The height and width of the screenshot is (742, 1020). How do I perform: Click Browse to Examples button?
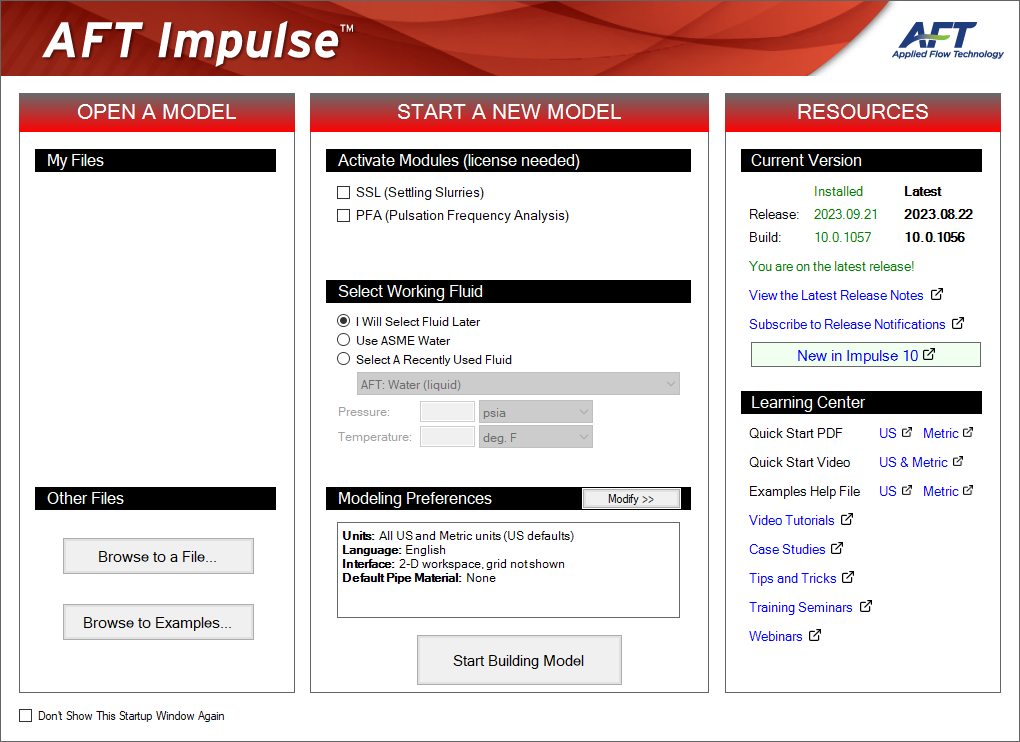[158, 622]
